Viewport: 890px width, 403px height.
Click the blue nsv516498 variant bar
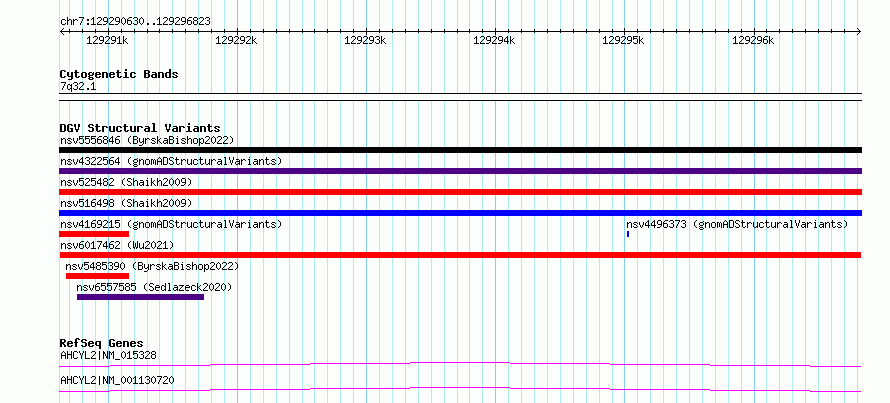(460, 213)
